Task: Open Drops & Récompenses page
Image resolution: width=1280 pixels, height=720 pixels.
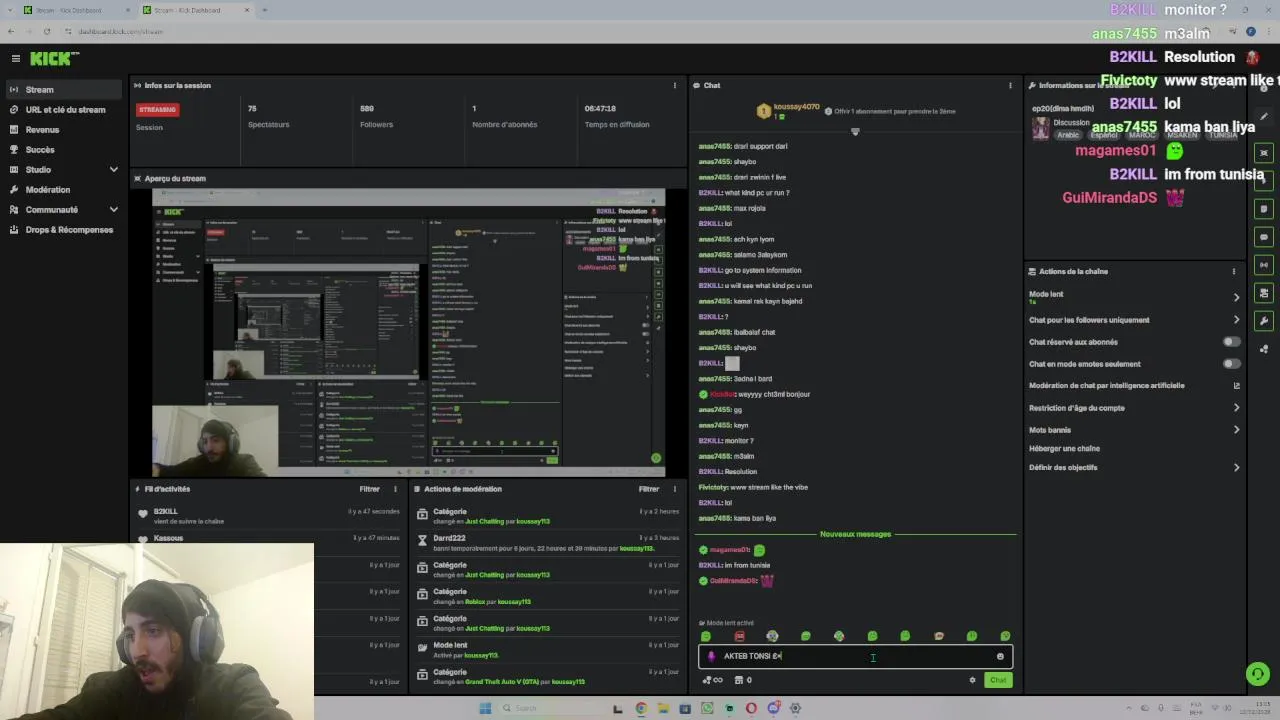Action: [65, 229]
